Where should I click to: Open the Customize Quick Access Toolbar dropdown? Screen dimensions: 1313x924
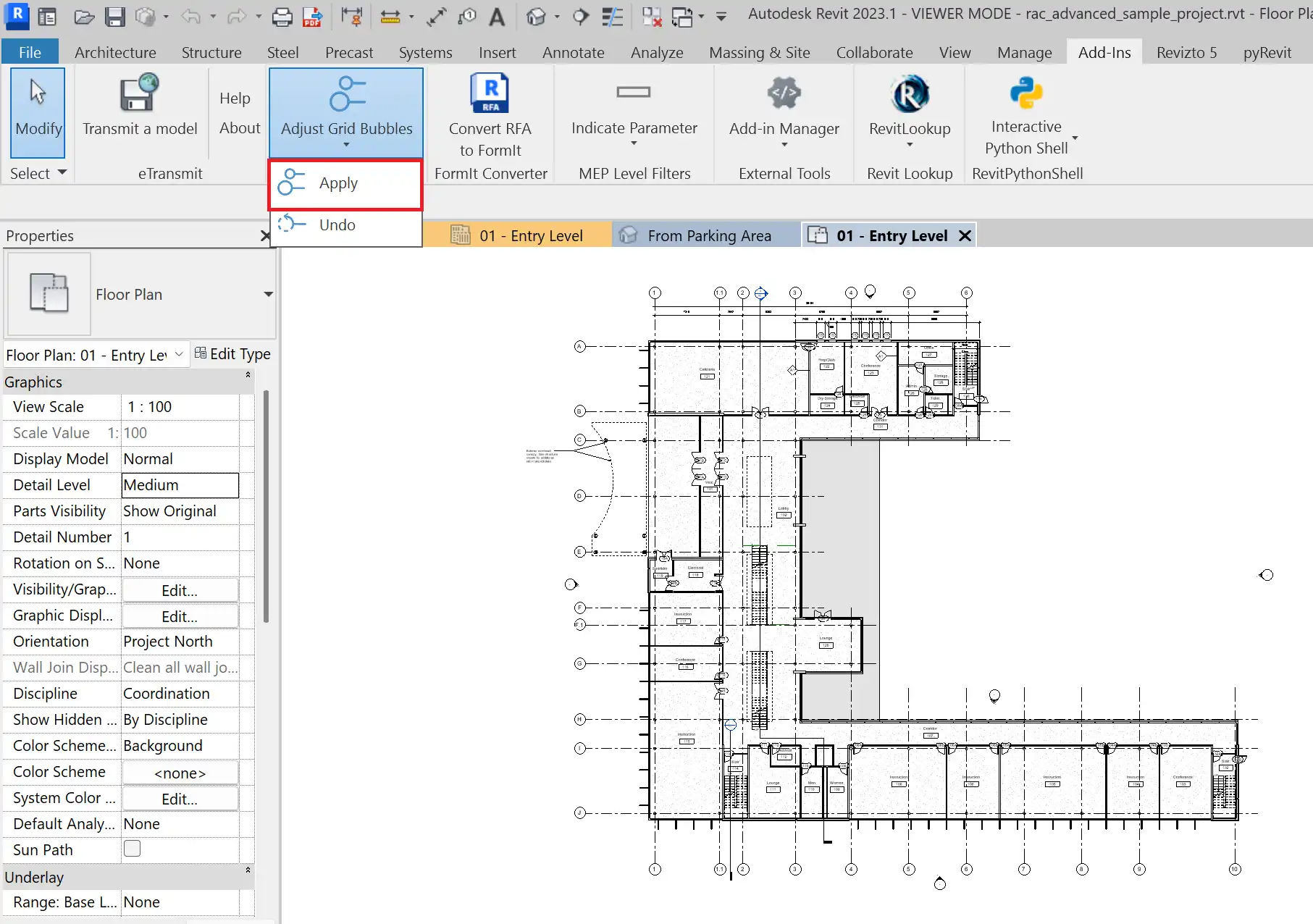(x=721, y=16)
